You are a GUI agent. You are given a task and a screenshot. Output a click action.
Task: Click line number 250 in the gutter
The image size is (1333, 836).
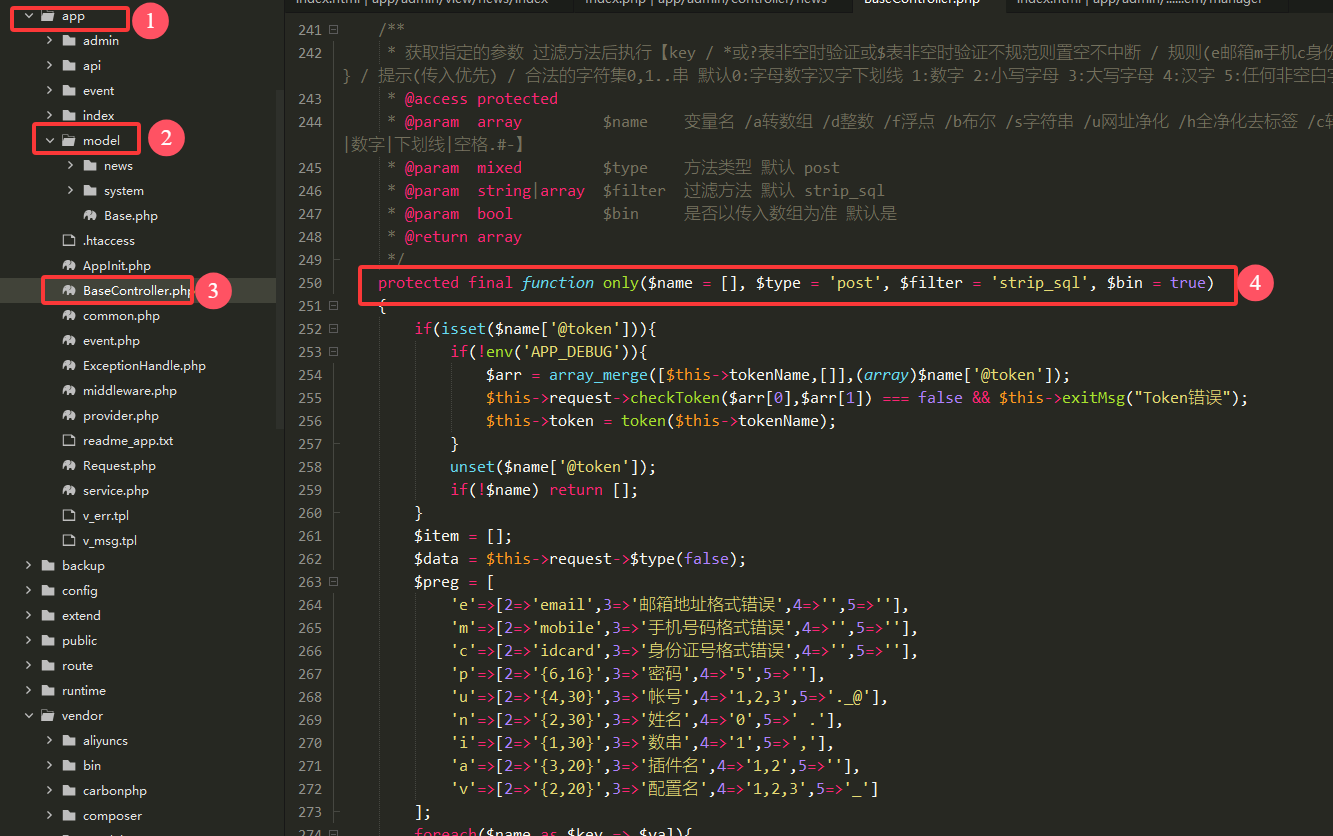[x=310, y=283]
